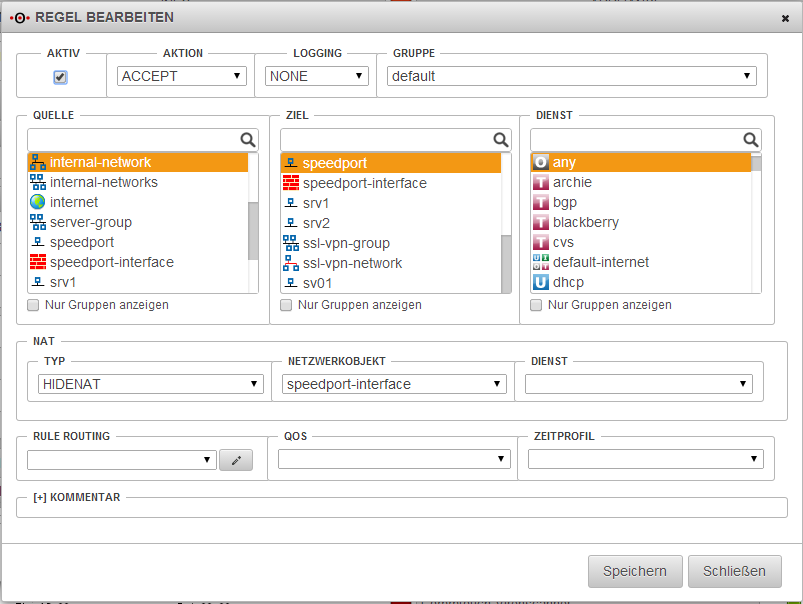The image size is (803, 604).
Task: Select ssl-vpn-group in the Ziel list
Action: click(346, 243)
